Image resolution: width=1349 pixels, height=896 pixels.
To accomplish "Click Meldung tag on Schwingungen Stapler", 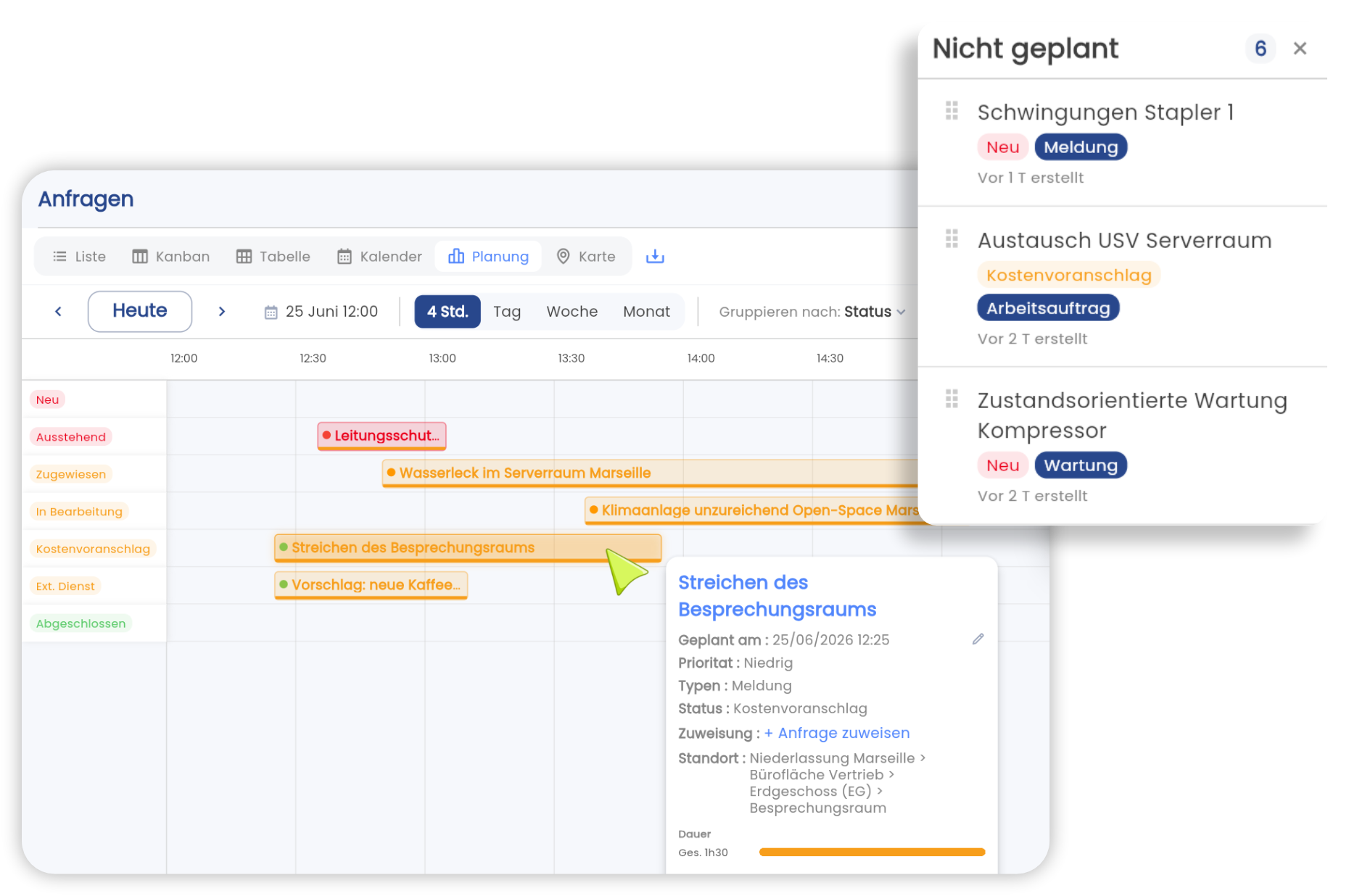I will click(x=1081, y=147).
